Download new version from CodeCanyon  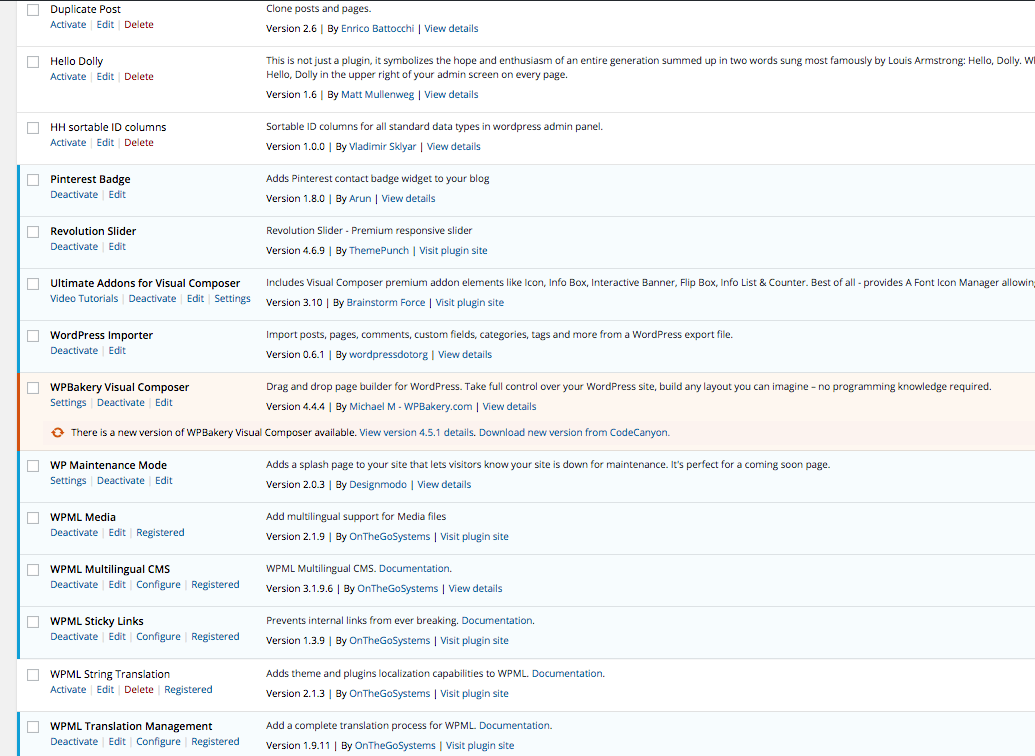574,432
